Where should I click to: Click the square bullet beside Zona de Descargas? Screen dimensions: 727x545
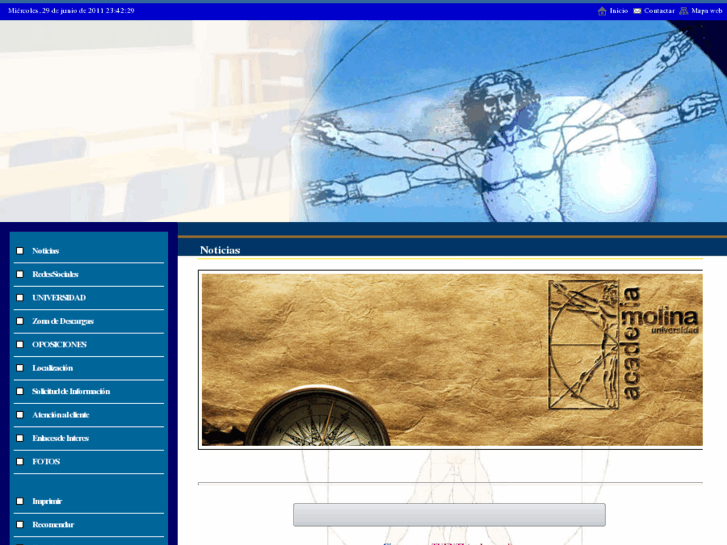[20, 321]
